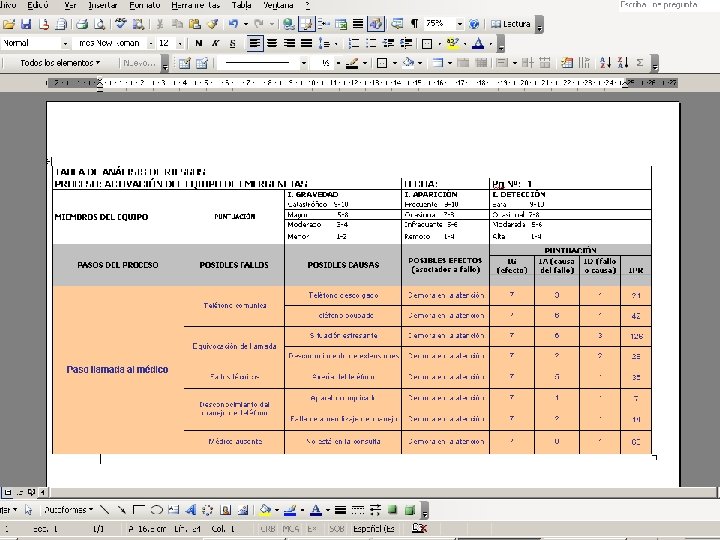Open a file with the Open folder icon
This screenshot has height=540, width=720.
click(x=9, y=24)
